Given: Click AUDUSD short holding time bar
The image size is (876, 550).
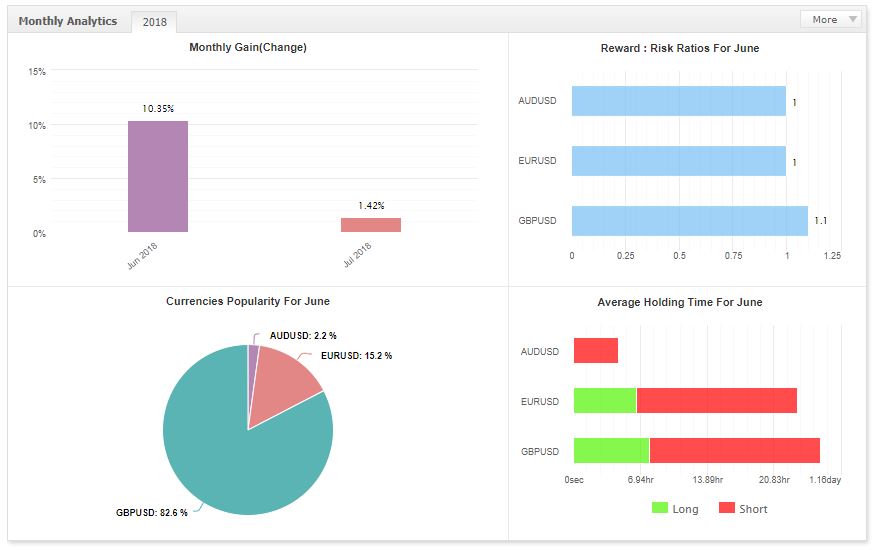Looking at the screenshot, I should coord(595,351).
